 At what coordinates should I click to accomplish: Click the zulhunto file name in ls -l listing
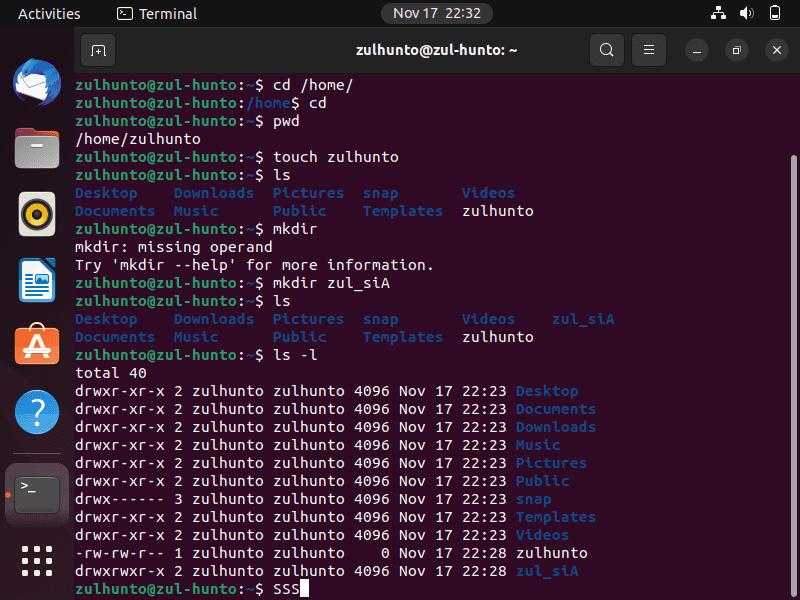pos(552,553)
